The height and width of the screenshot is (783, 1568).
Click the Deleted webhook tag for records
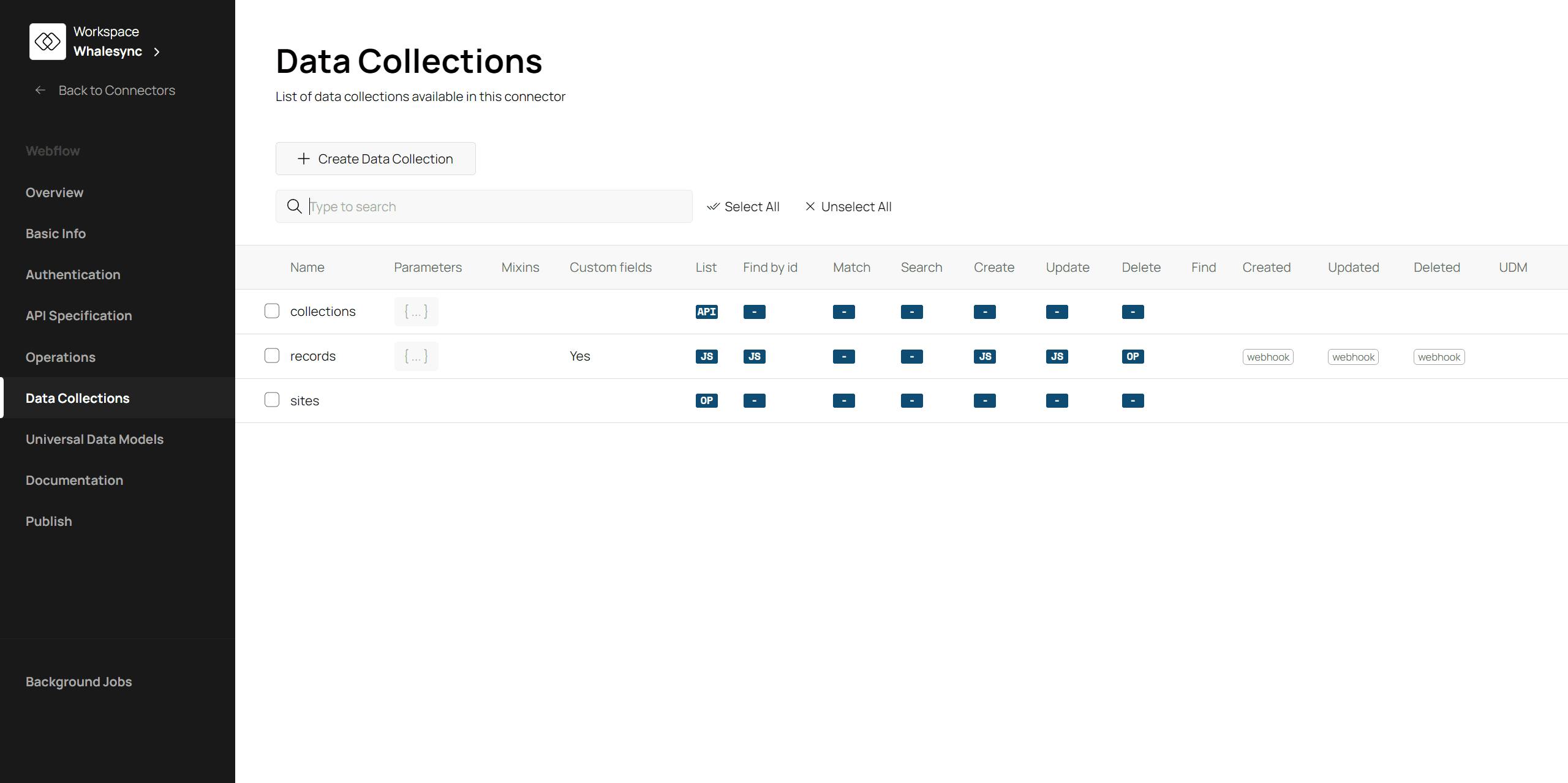pyautogui.click(x=1439, y=357)
